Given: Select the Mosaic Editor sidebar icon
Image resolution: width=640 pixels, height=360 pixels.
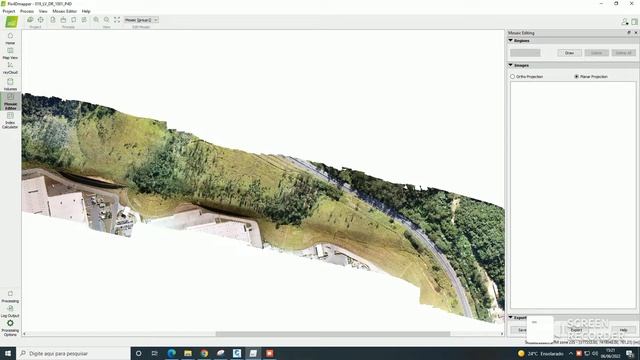Looking at the screenshot, I should 10,101.
